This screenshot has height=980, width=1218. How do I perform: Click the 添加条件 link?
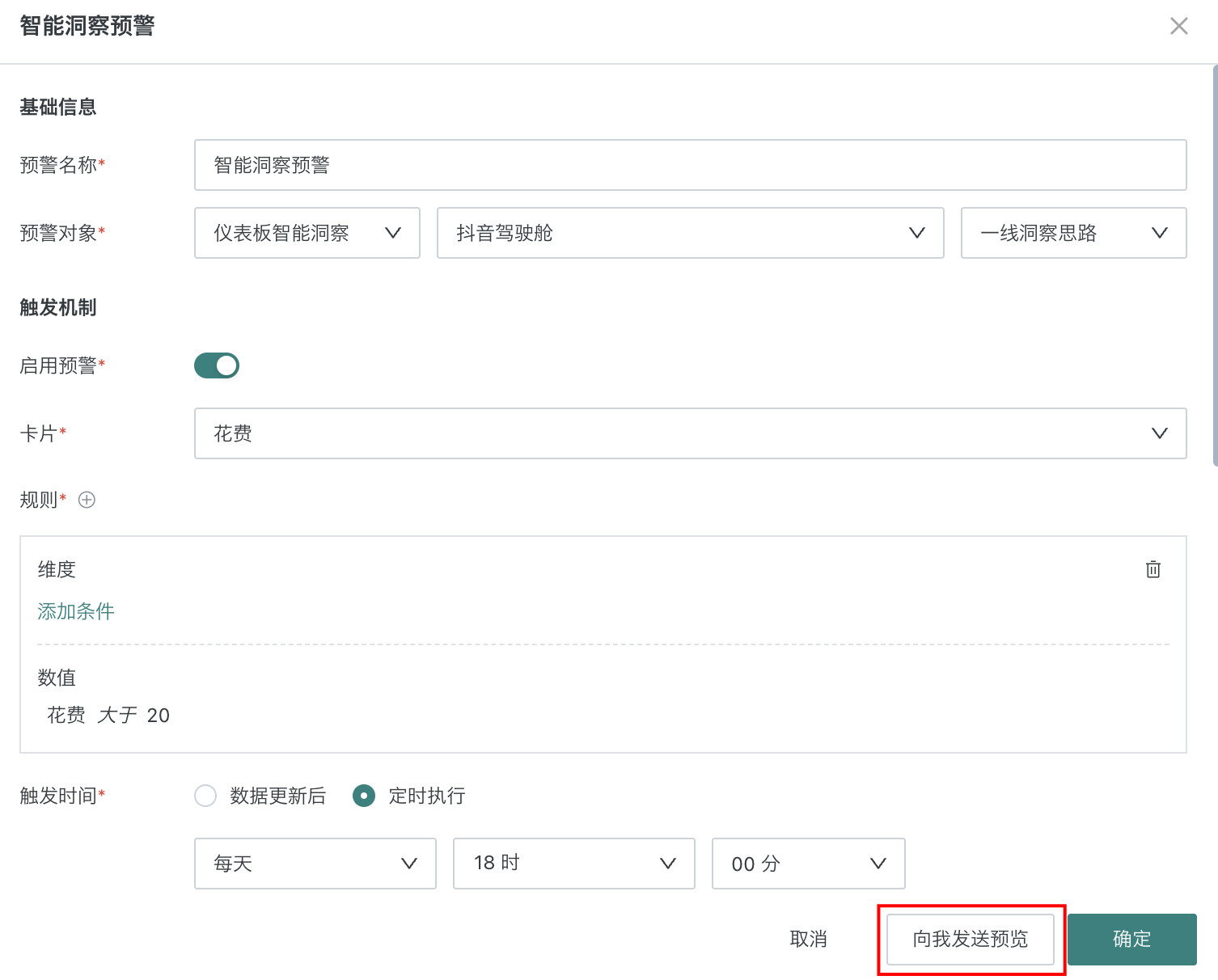76,611
